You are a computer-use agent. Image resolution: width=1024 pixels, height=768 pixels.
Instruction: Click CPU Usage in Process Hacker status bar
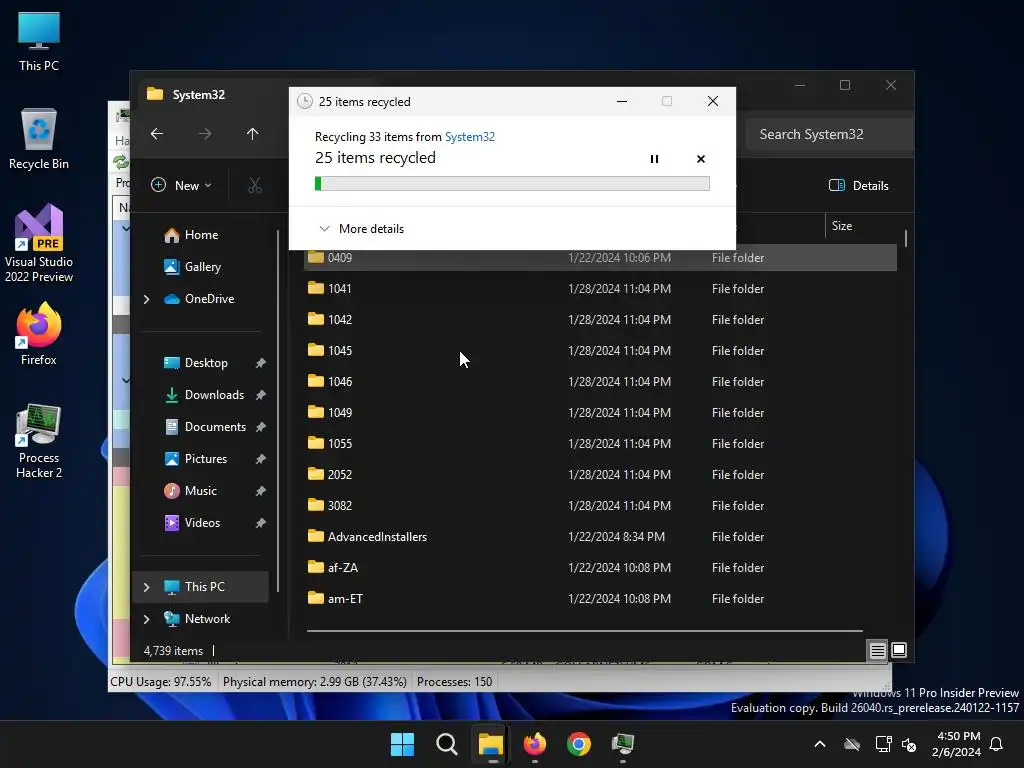(161, 682)
